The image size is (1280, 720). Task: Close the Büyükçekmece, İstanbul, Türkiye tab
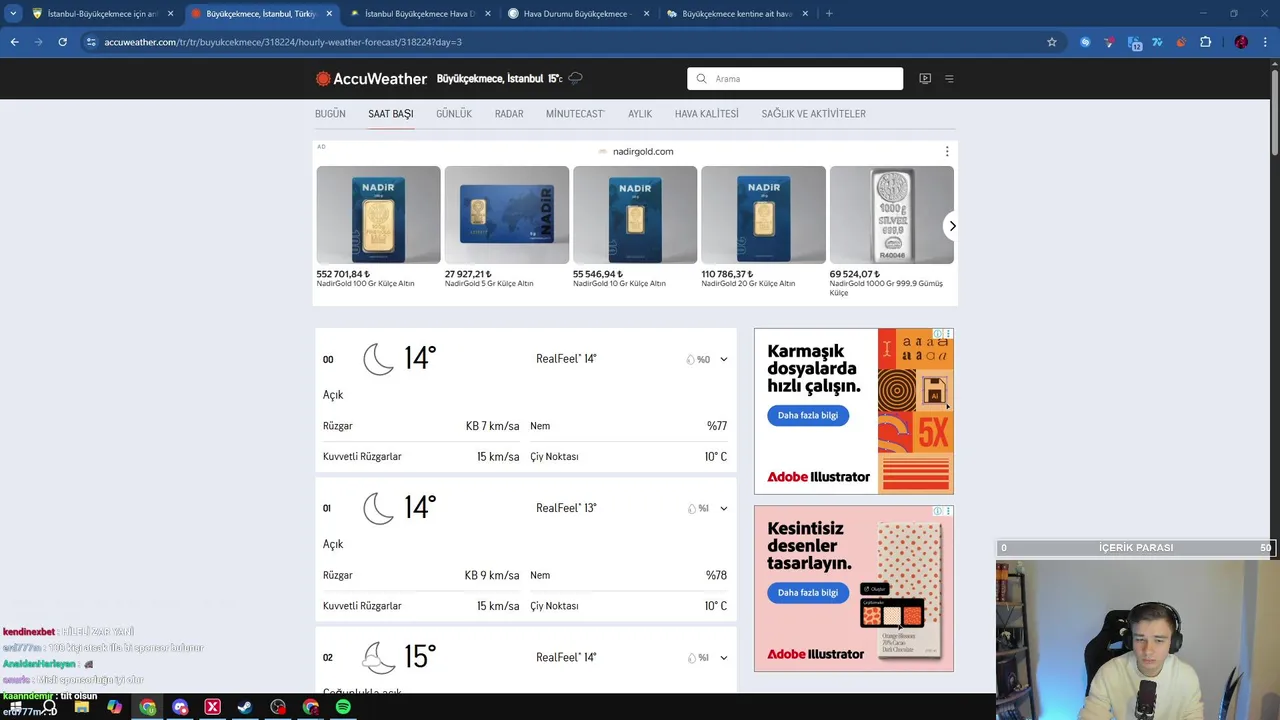point(329,14)
